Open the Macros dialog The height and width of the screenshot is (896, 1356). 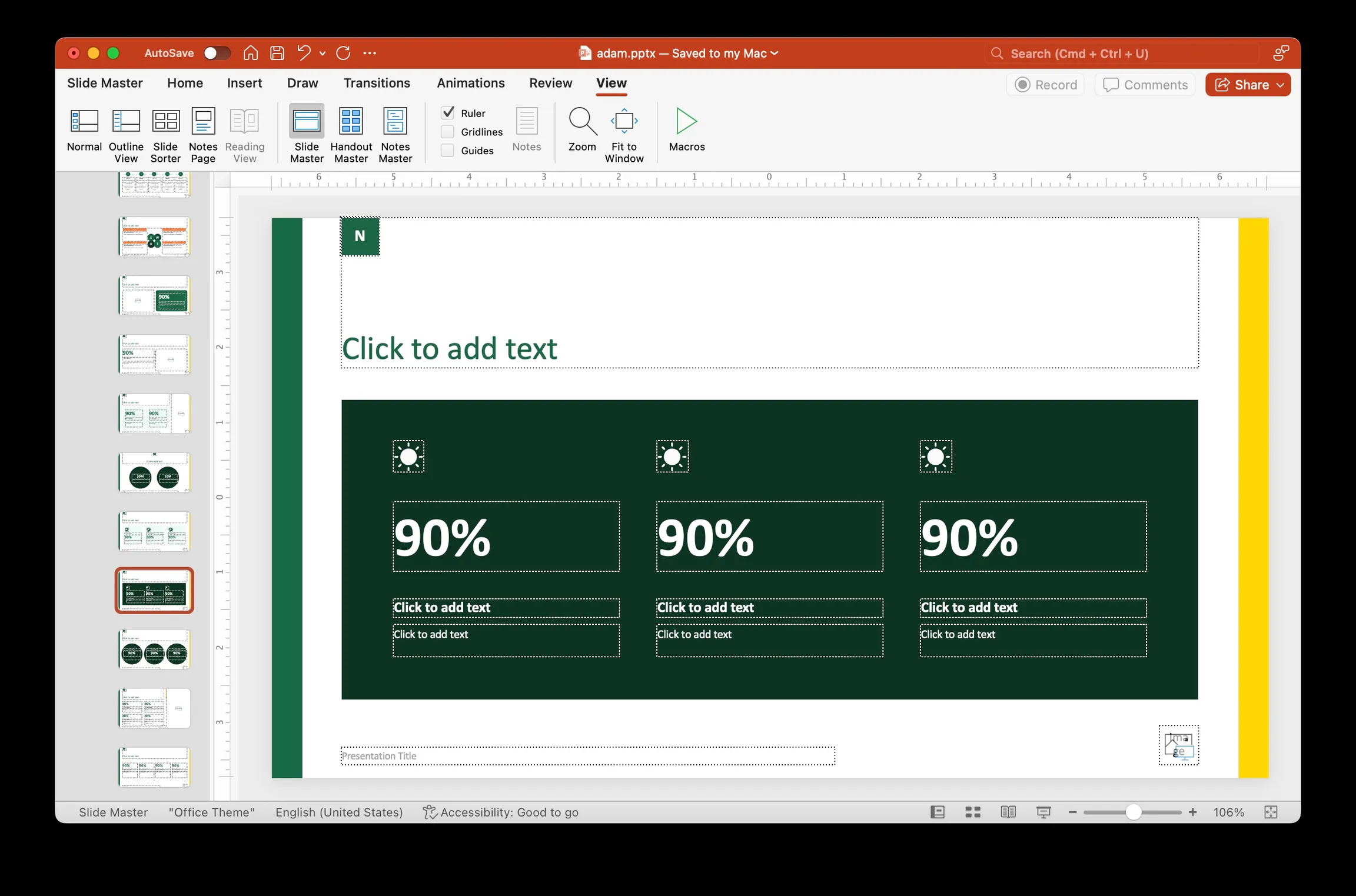(x=687, y=130)
